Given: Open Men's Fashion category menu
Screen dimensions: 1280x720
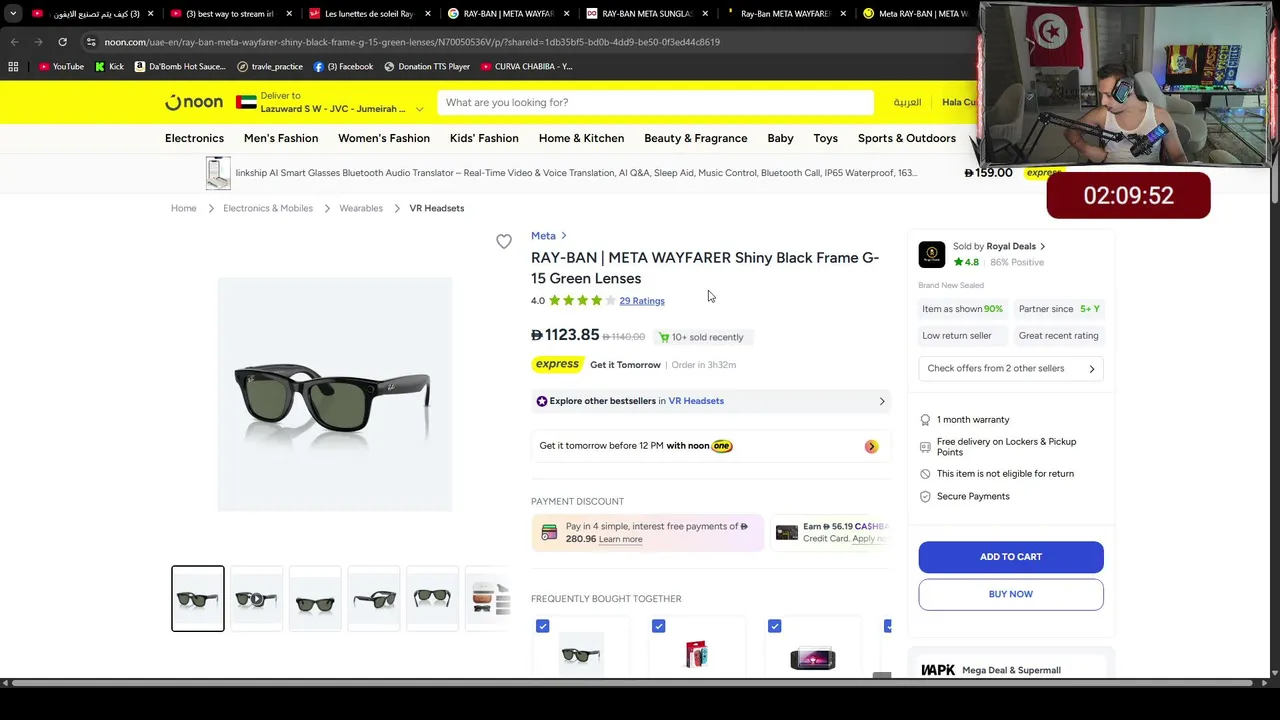Looking at the screenshot, I should pos(281,138).
